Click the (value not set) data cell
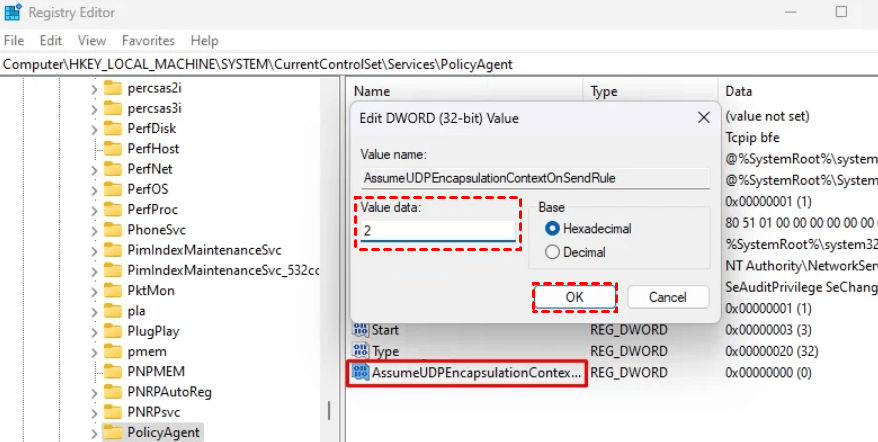Screen dimensions: 878x442 (x=767, y=117)
